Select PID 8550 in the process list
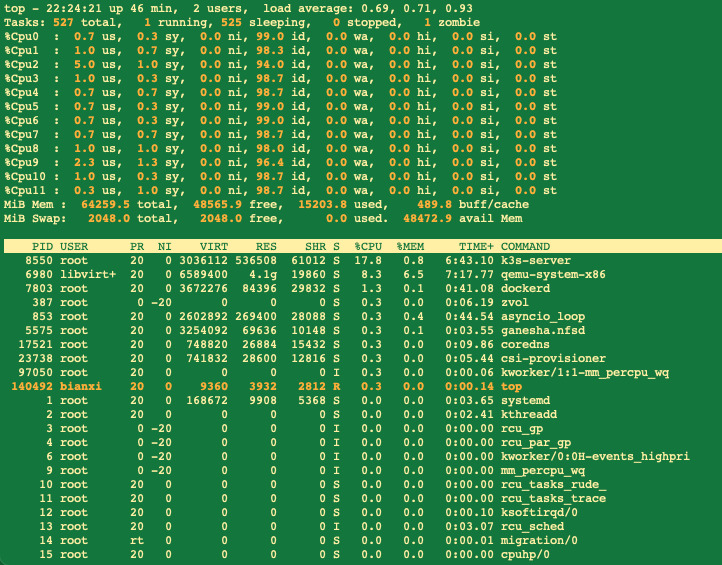The image size is (722, 565). [x=39, y=261]
